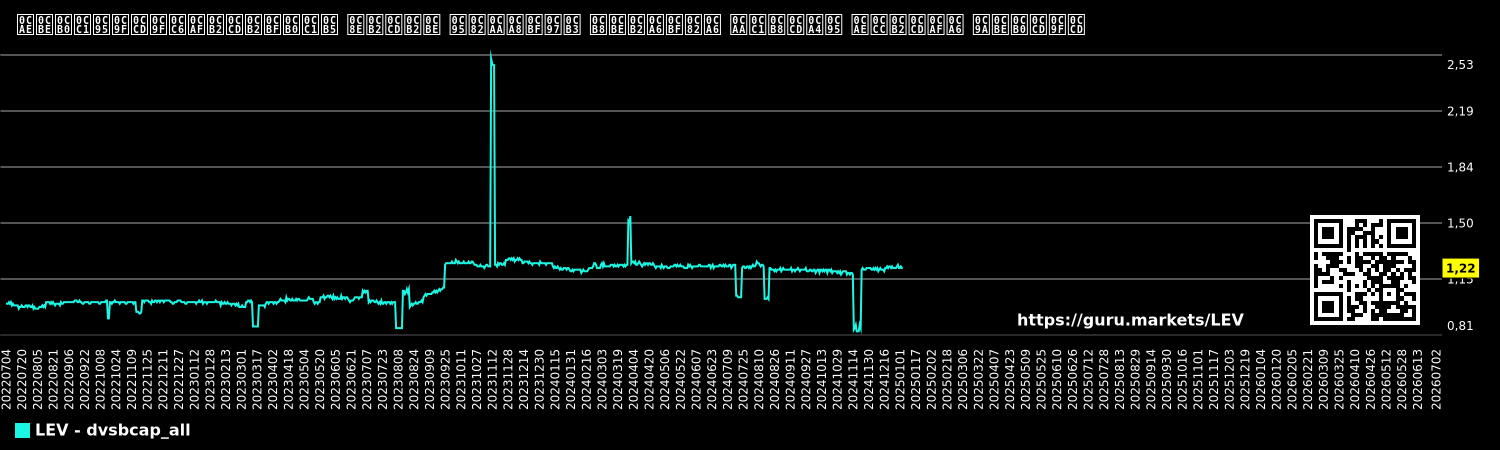The height and width of the screenshot is (450, 1500).
Task: Select the yellow 1,22 current value tag
Action: (1461, 268)
